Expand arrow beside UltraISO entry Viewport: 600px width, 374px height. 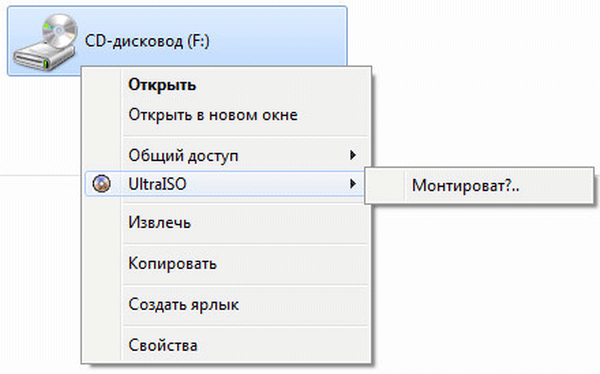tap(353, 184)
